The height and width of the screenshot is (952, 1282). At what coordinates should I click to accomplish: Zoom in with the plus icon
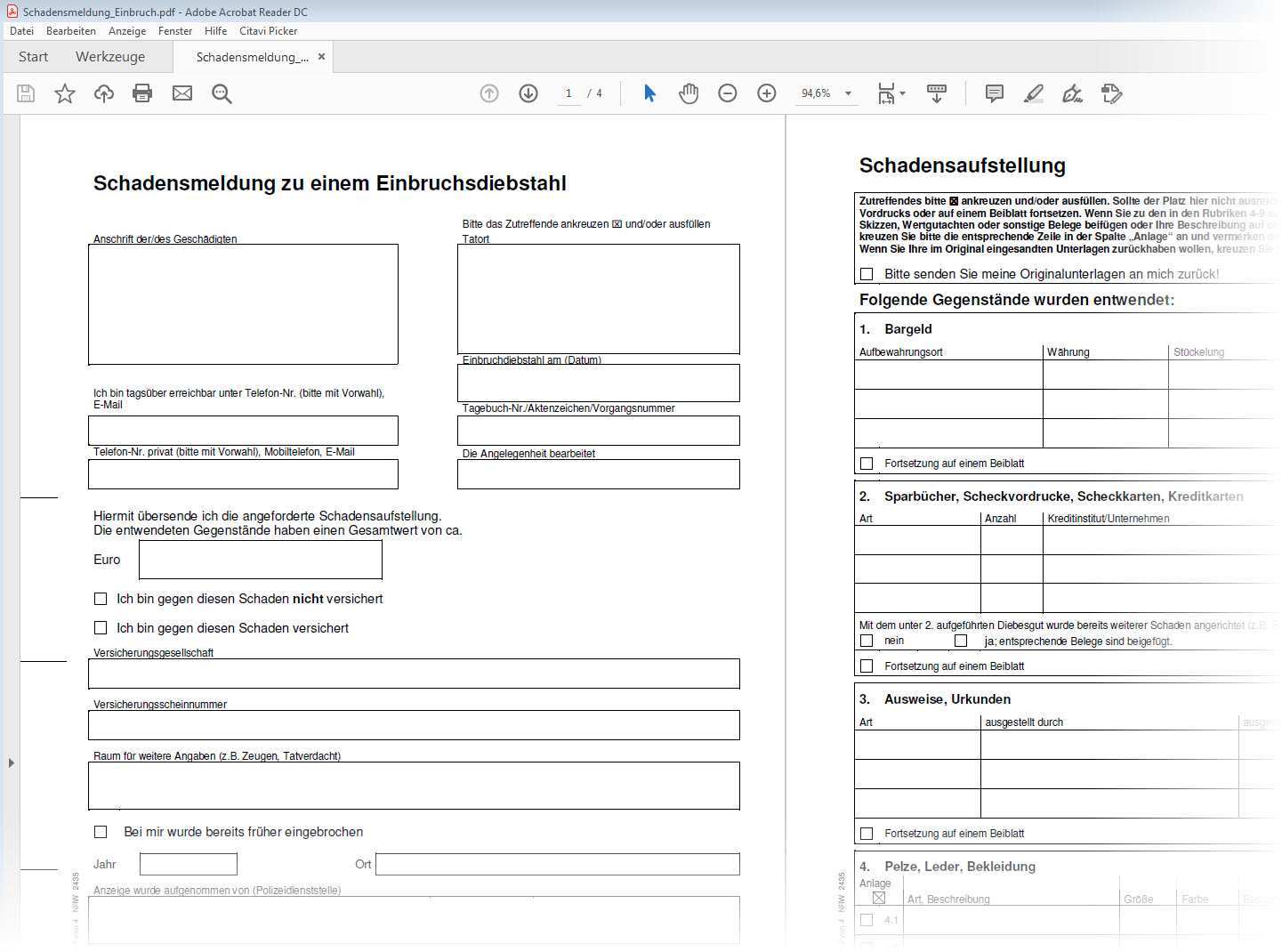(x=767, y=93)
